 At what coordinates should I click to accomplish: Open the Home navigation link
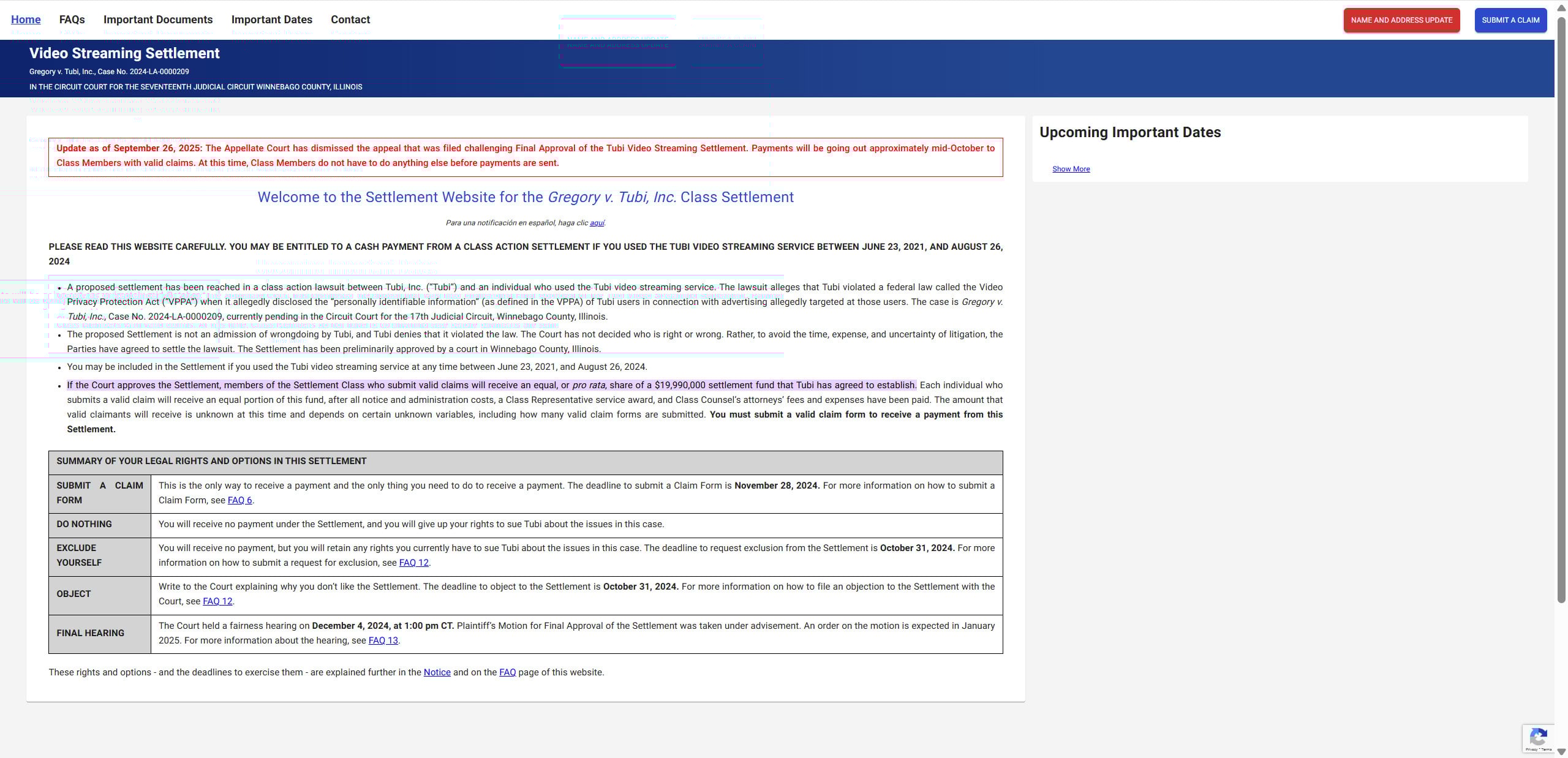[x=26, y=20]
